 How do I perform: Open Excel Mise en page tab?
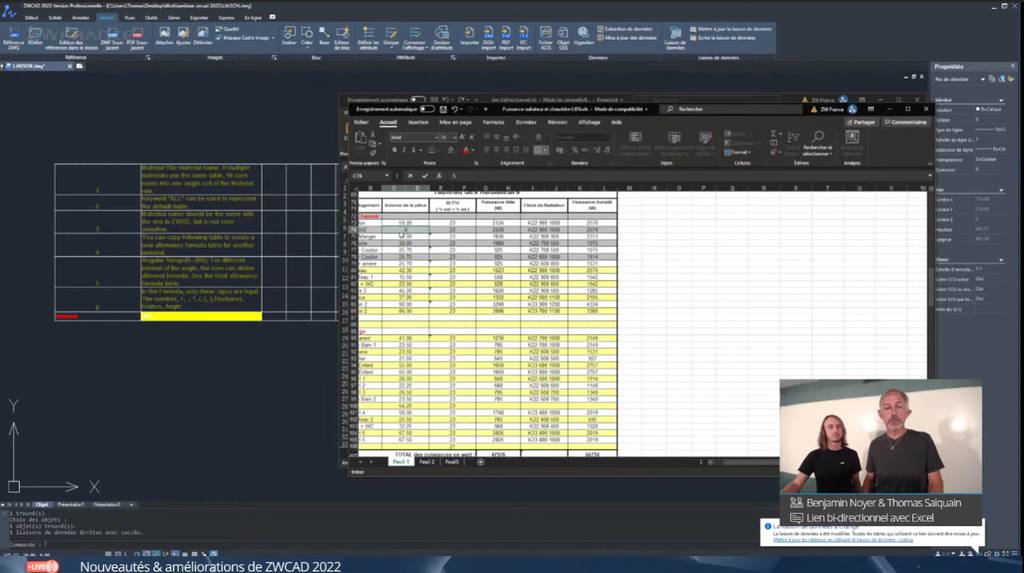pos(455,122)
